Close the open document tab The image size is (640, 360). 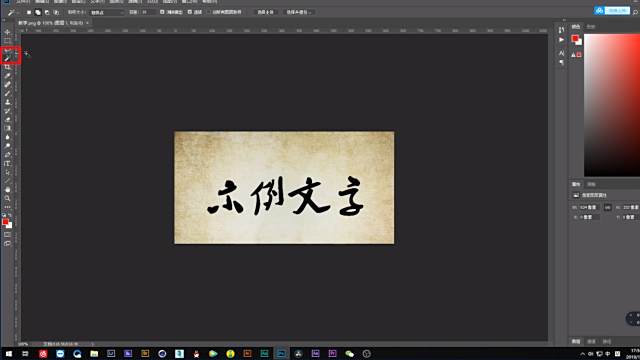click(87, 23)
